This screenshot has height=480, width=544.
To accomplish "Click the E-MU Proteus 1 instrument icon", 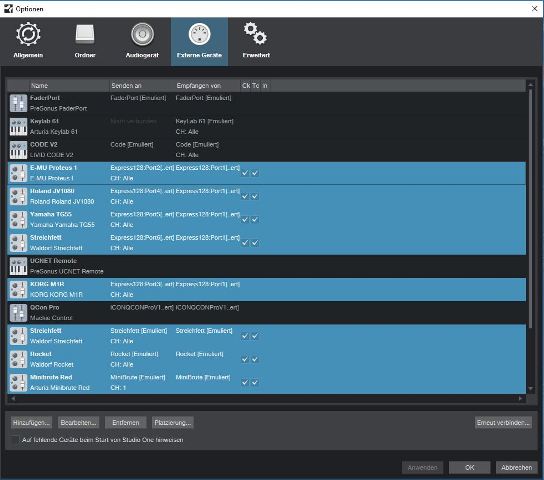I will [18, 173].
